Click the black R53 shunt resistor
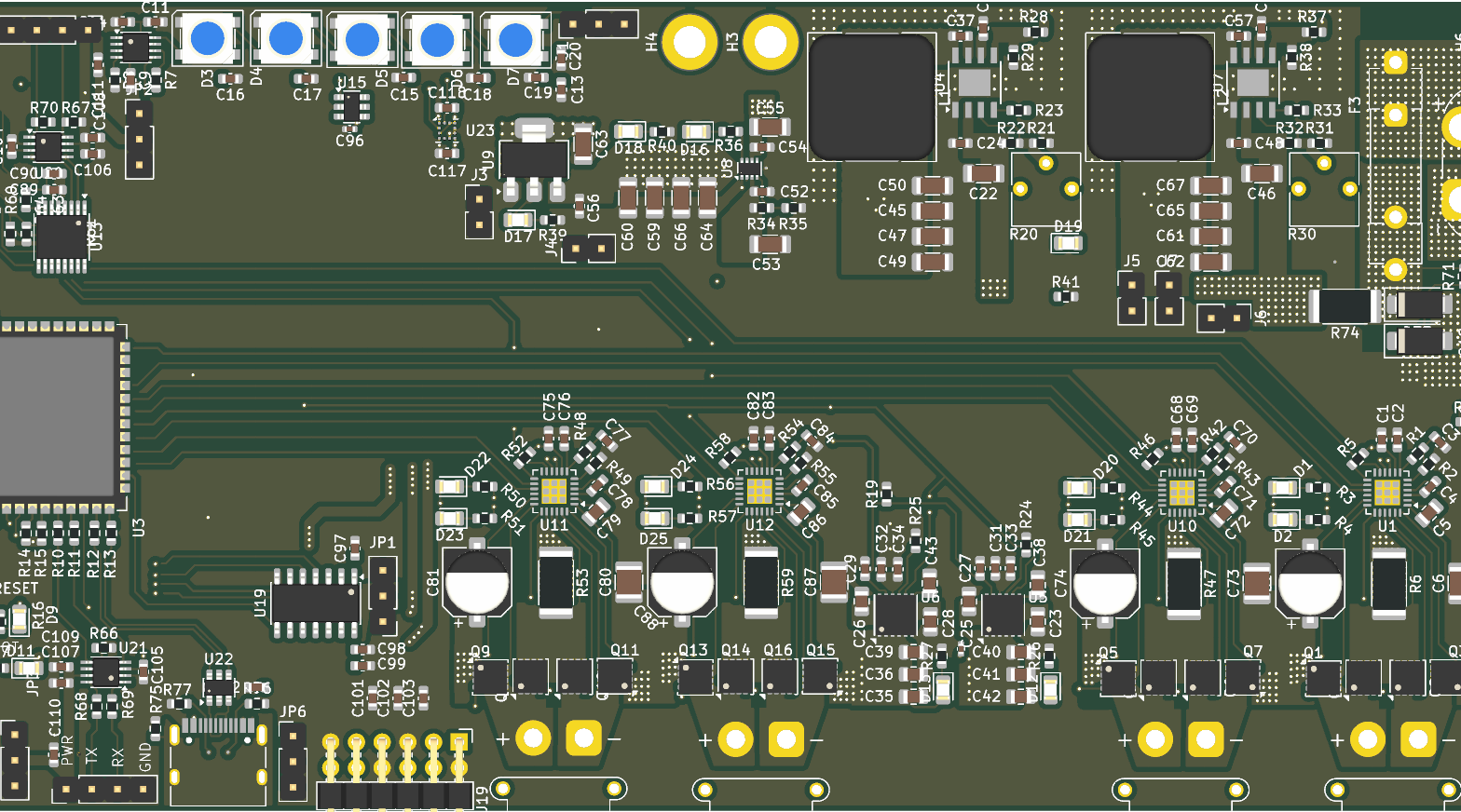 click(x=555, y=583)
